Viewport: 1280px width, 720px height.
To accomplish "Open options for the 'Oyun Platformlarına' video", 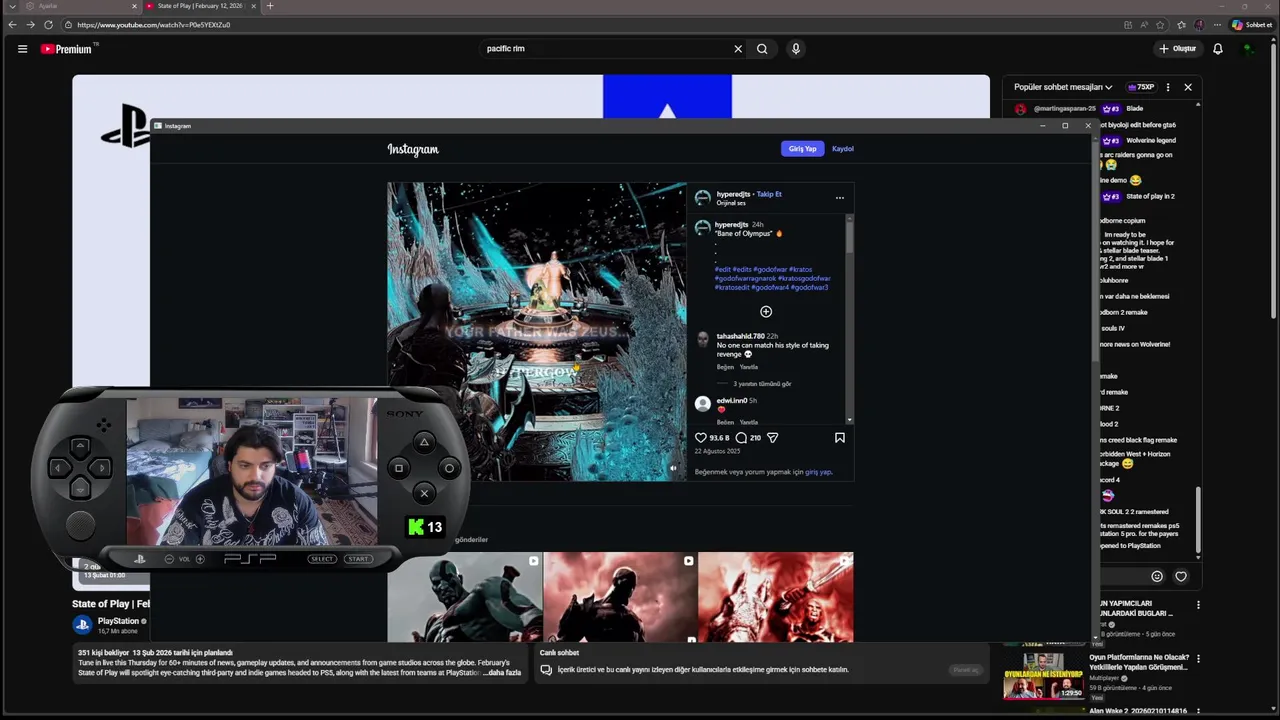I will point(1198,658).
